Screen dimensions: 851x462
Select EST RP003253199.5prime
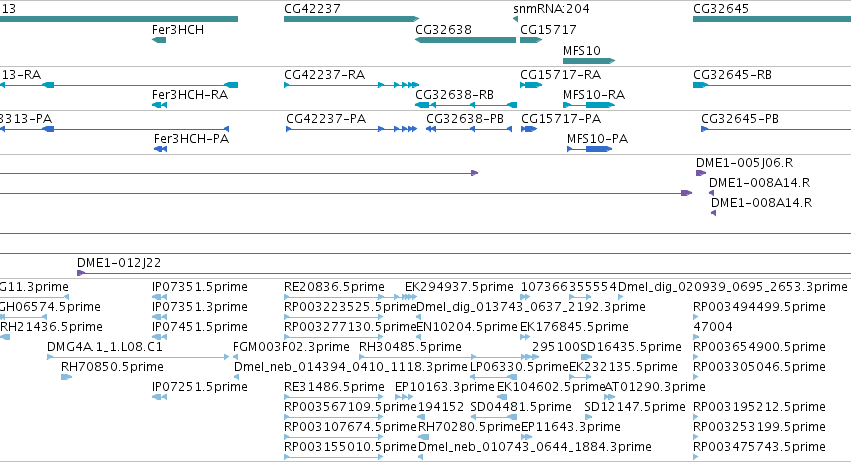pyautogui.click(x=759, y=427)
